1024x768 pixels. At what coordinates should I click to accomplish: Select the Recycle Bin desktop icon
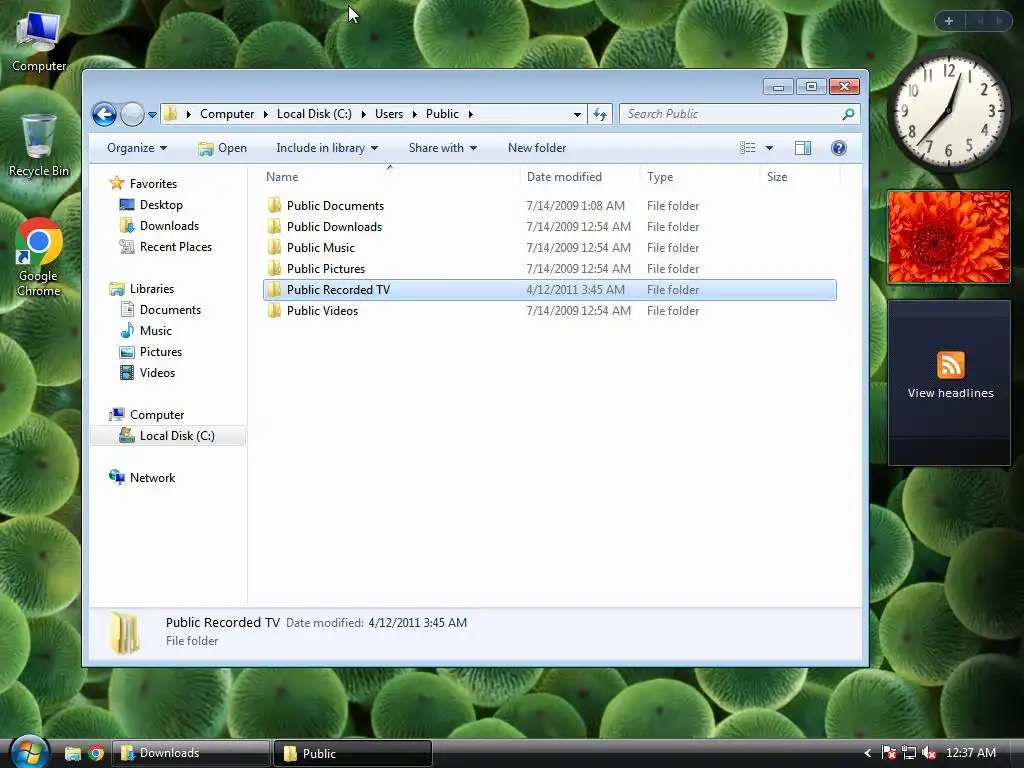coord(39,146)
